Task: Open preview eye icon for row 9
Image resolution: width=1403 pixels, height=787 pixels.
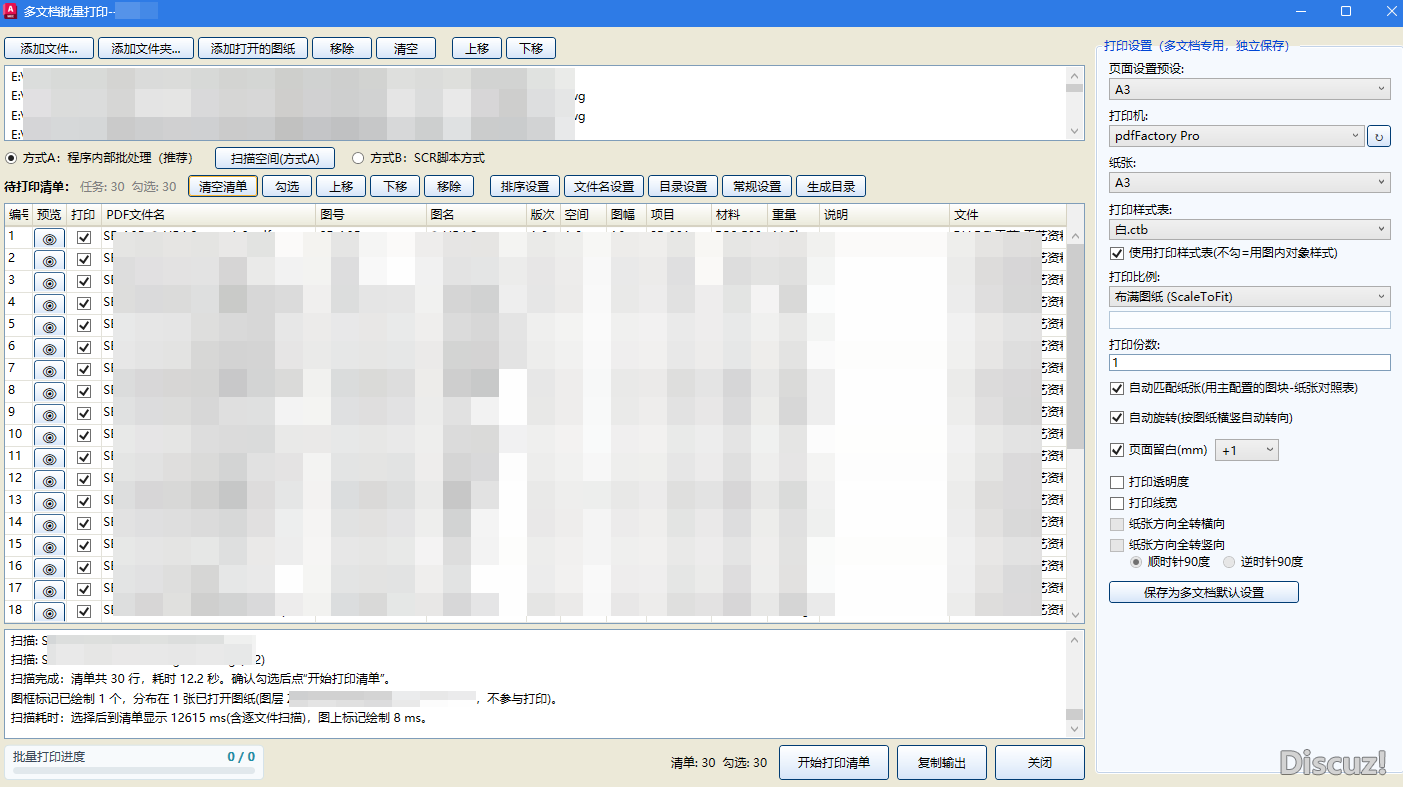Action: click(49, 414)
